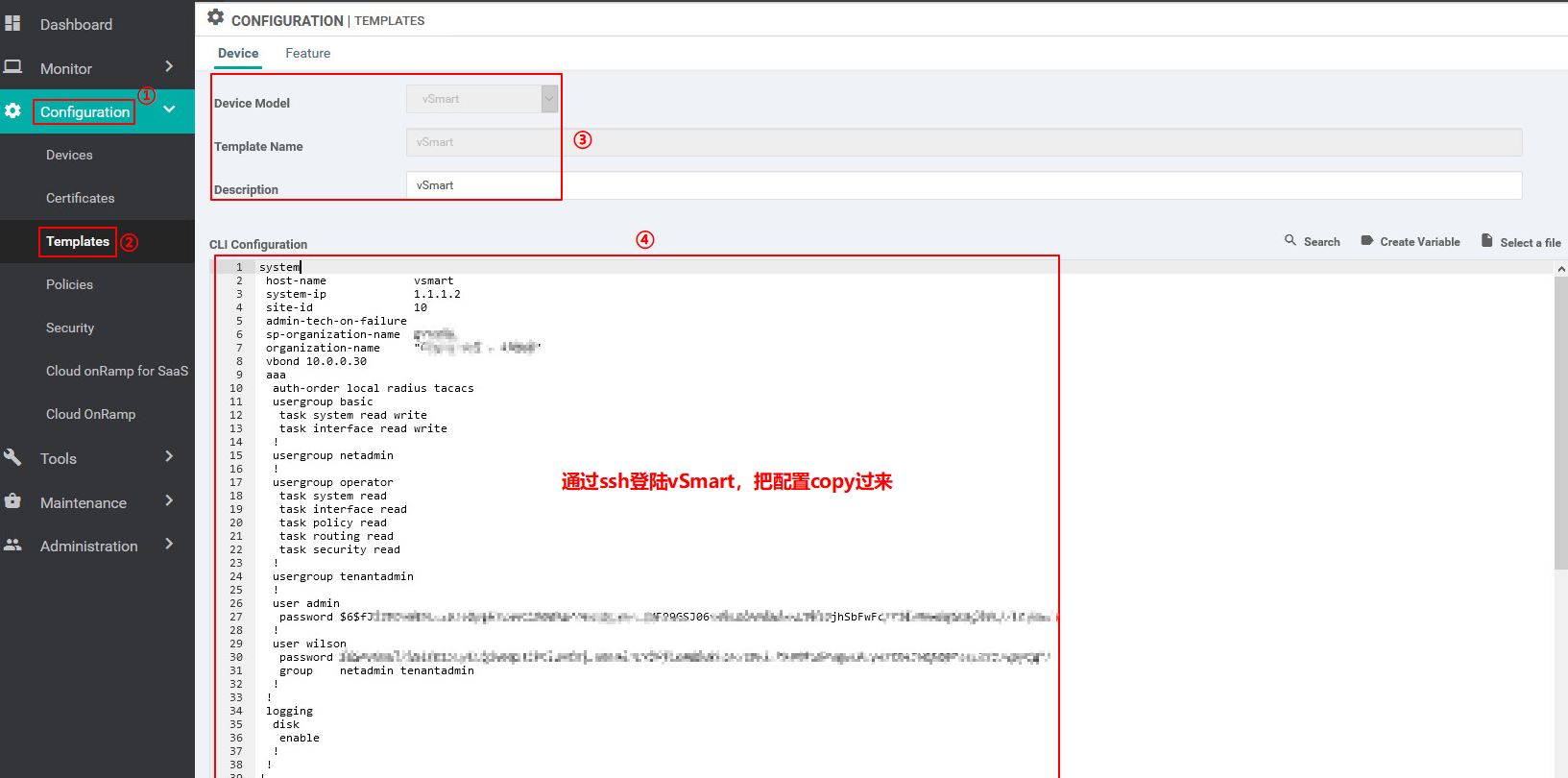Viewport: 1568px width, 778px height.
Task: Click the 'auth-order local radius tacacs' line
Action: pyautogui.click(x=373, y=388)
